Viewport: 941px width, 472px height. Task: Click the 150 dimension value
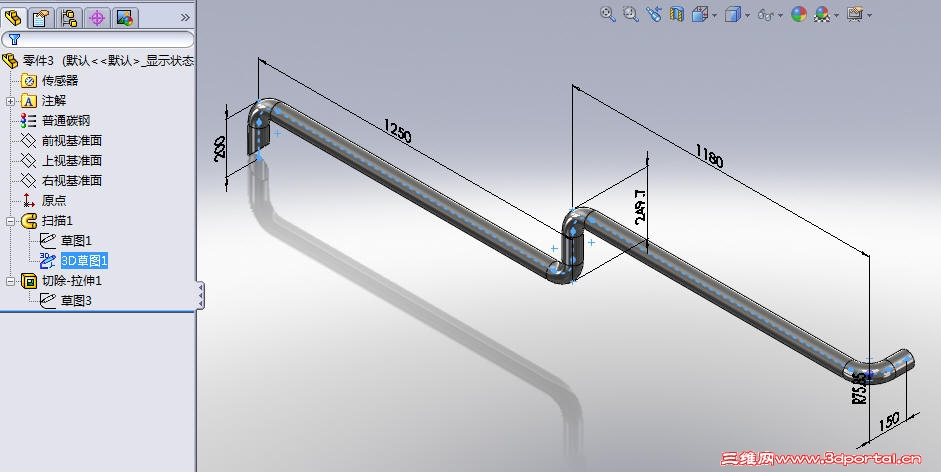tap(889, 422)
